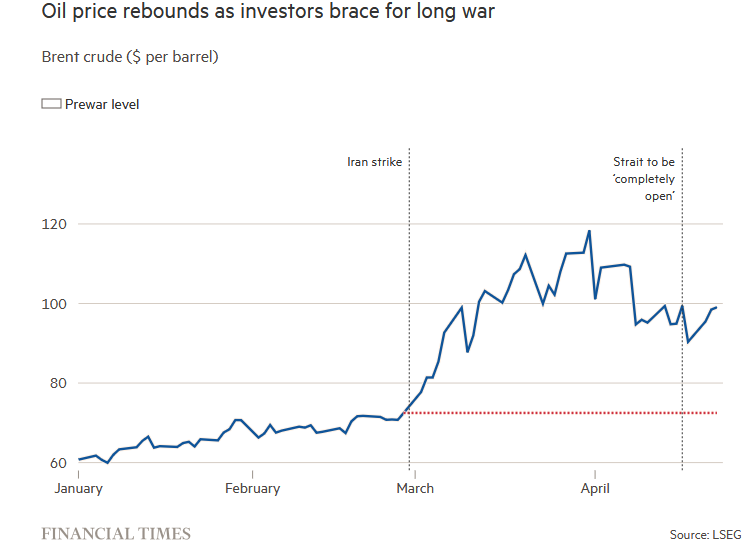Open the Financial Times logo
The image size is (754, 555).
point(116,534)
